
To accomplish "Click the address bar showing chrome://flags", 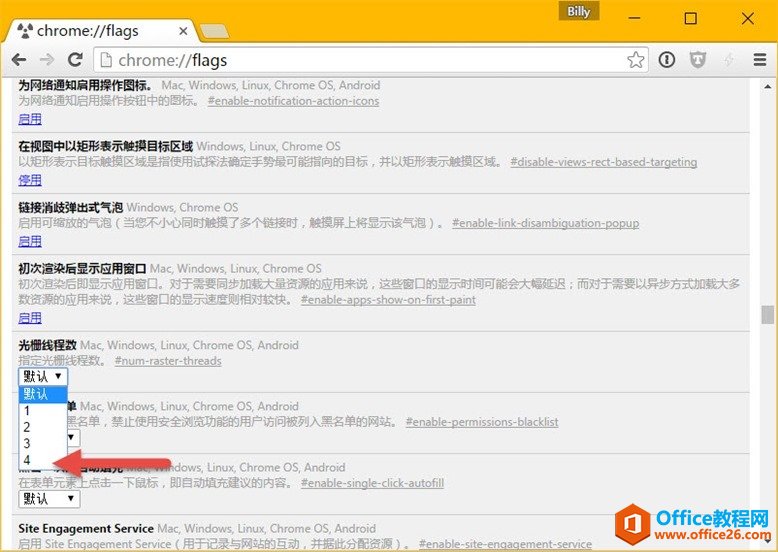I will click(x=360, y=60).
